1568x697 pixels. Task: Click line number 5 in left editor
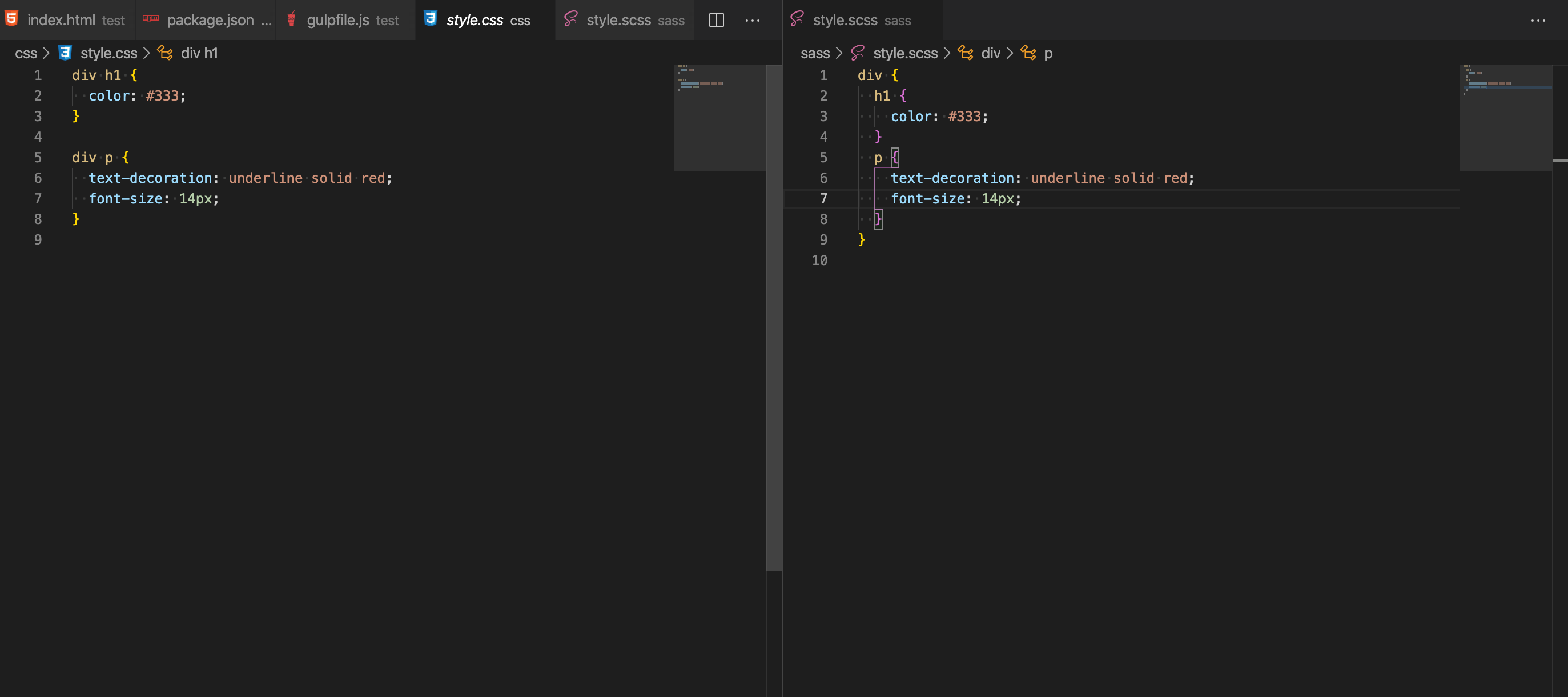38,157
